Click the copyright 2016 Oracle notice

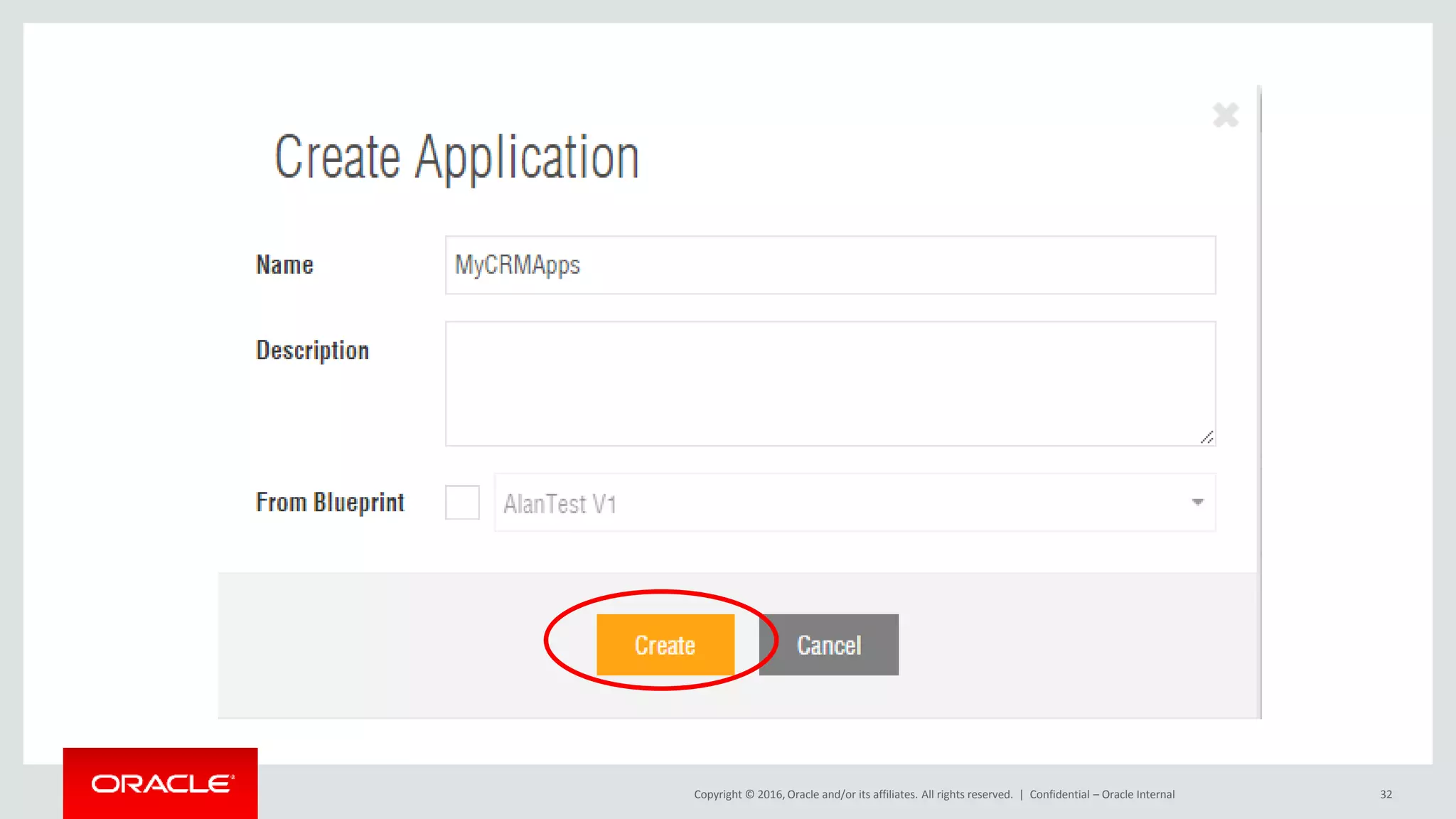[x=852, y=794]
